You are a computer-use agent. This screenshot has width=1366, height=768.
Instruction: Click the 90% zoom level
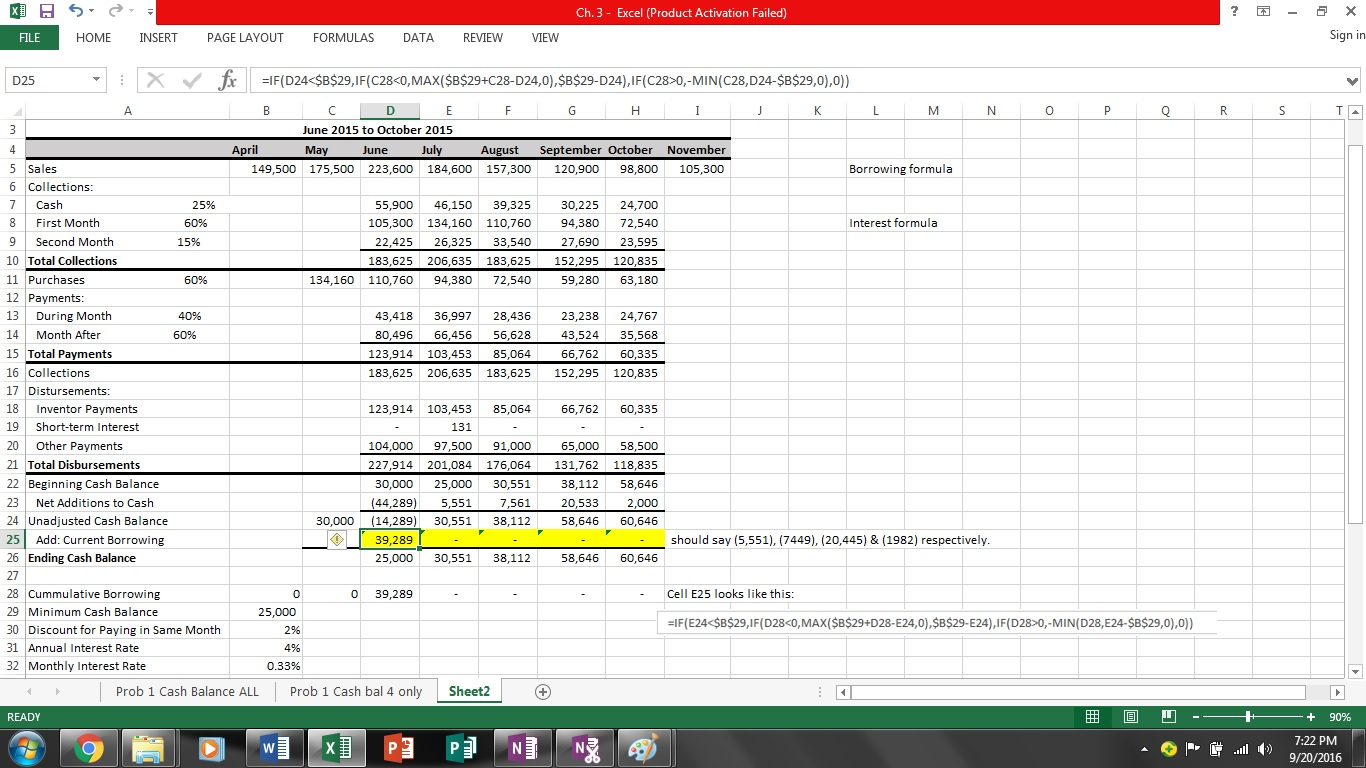pos(1341,717)
